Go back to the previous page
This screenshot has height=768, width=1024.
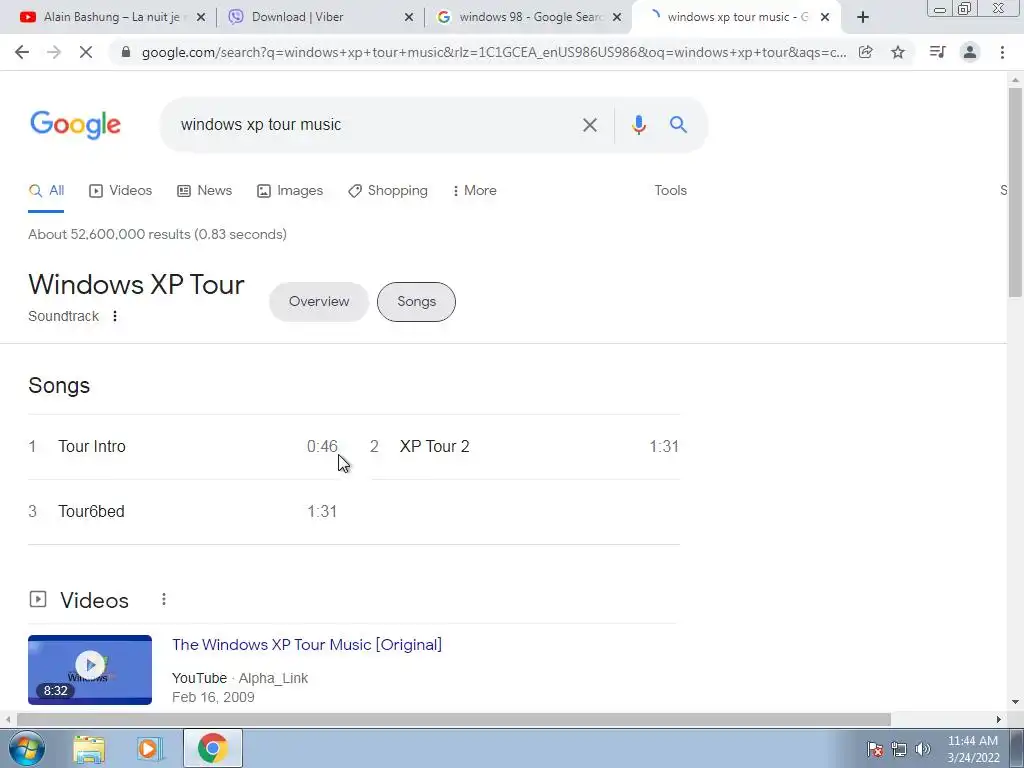pyautogui.click(x=22, y=52)
